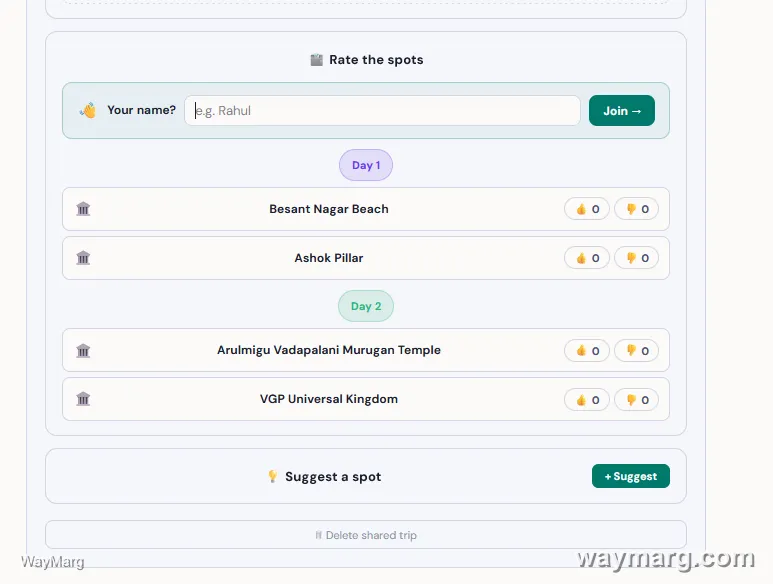The height and width of the screenshot is (584, 773).
Task: Click the Your name? label
Action: (x=141, y=110)
